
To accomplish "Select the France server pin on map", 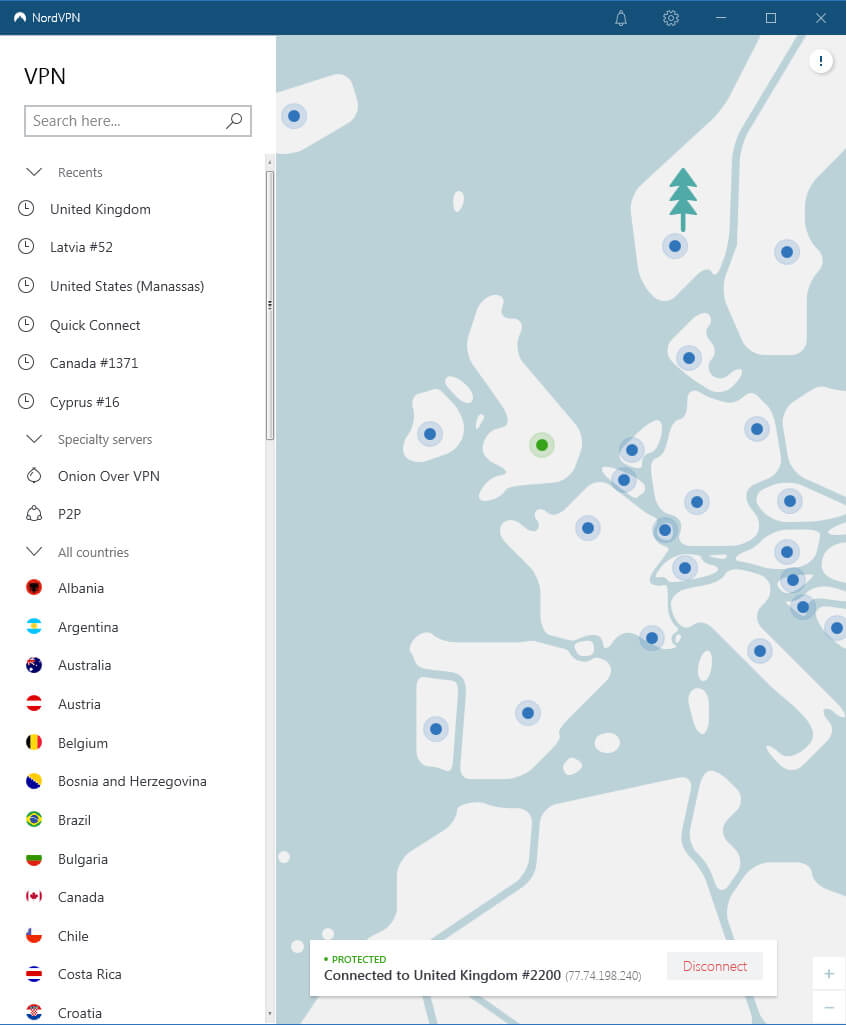I will [x=588, y=528].
